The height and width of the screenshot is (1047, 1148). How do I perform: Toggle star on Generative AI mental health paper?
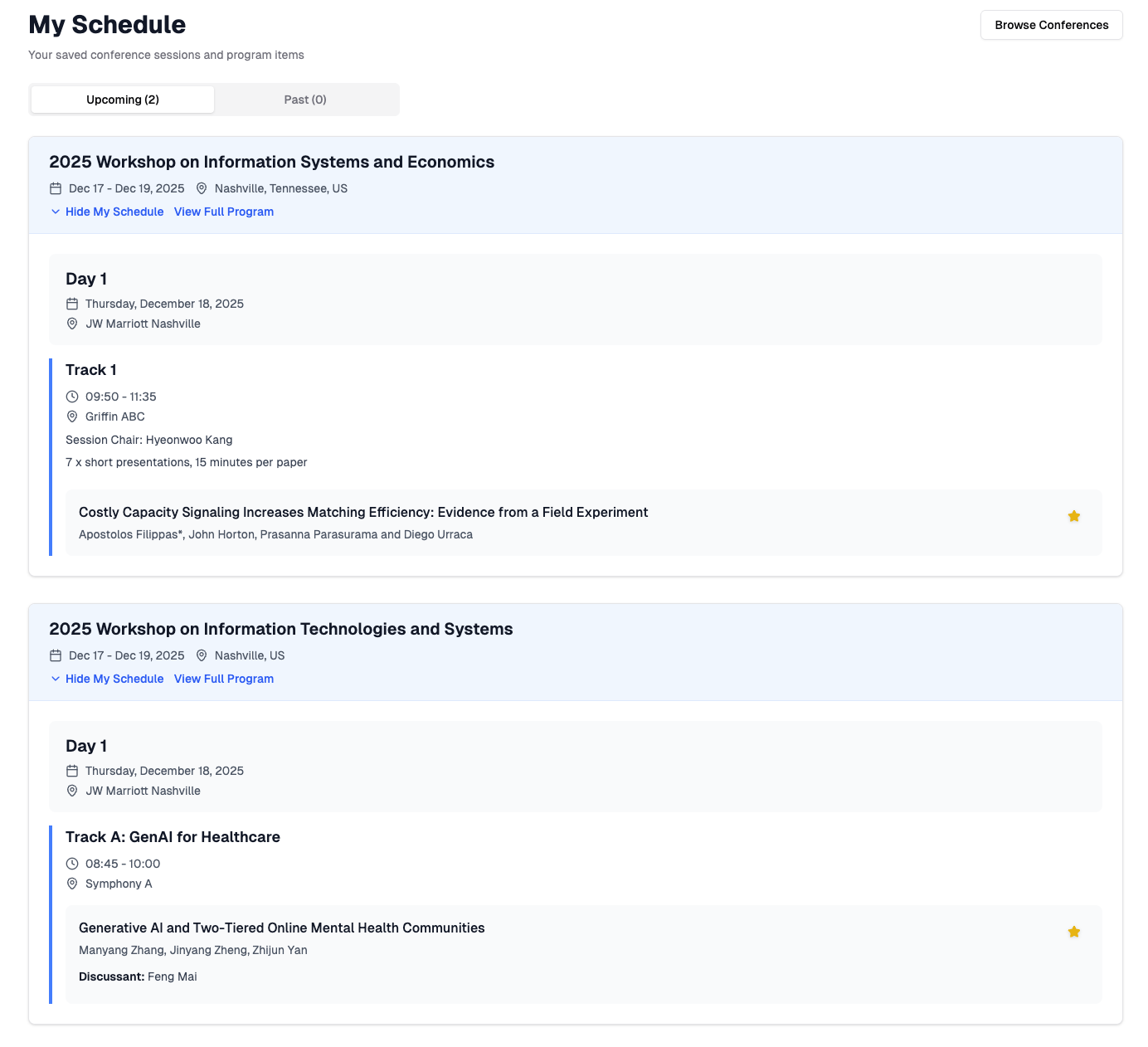click(1073, 933)
